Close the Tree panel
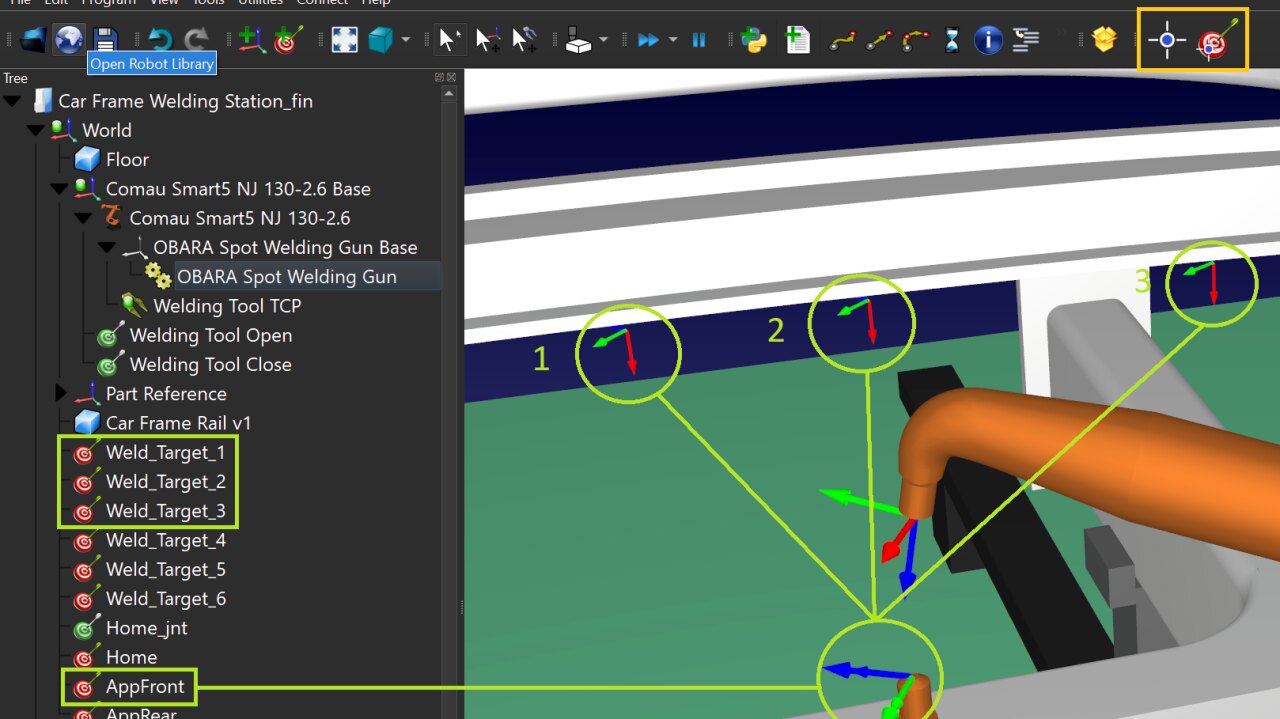Image resolution: width=1280 pixels, height=719 pixels. (x=451, y=78)
